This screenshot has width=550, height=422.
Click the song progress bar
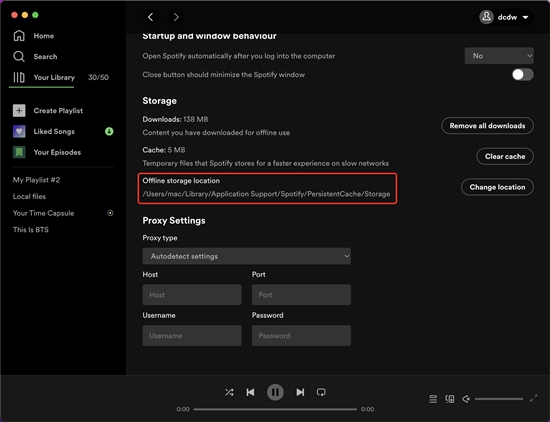[x=275, y=409]
